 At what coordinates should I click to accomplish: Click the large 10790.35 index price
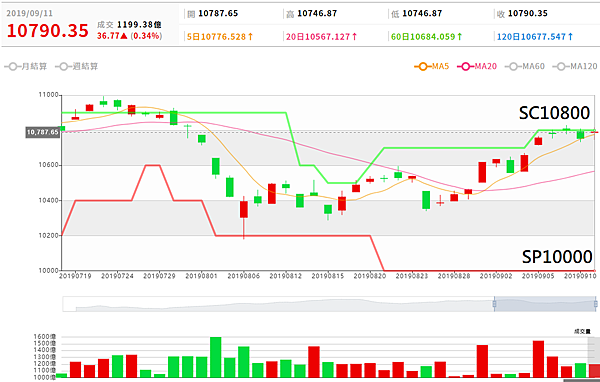[47, 31]
